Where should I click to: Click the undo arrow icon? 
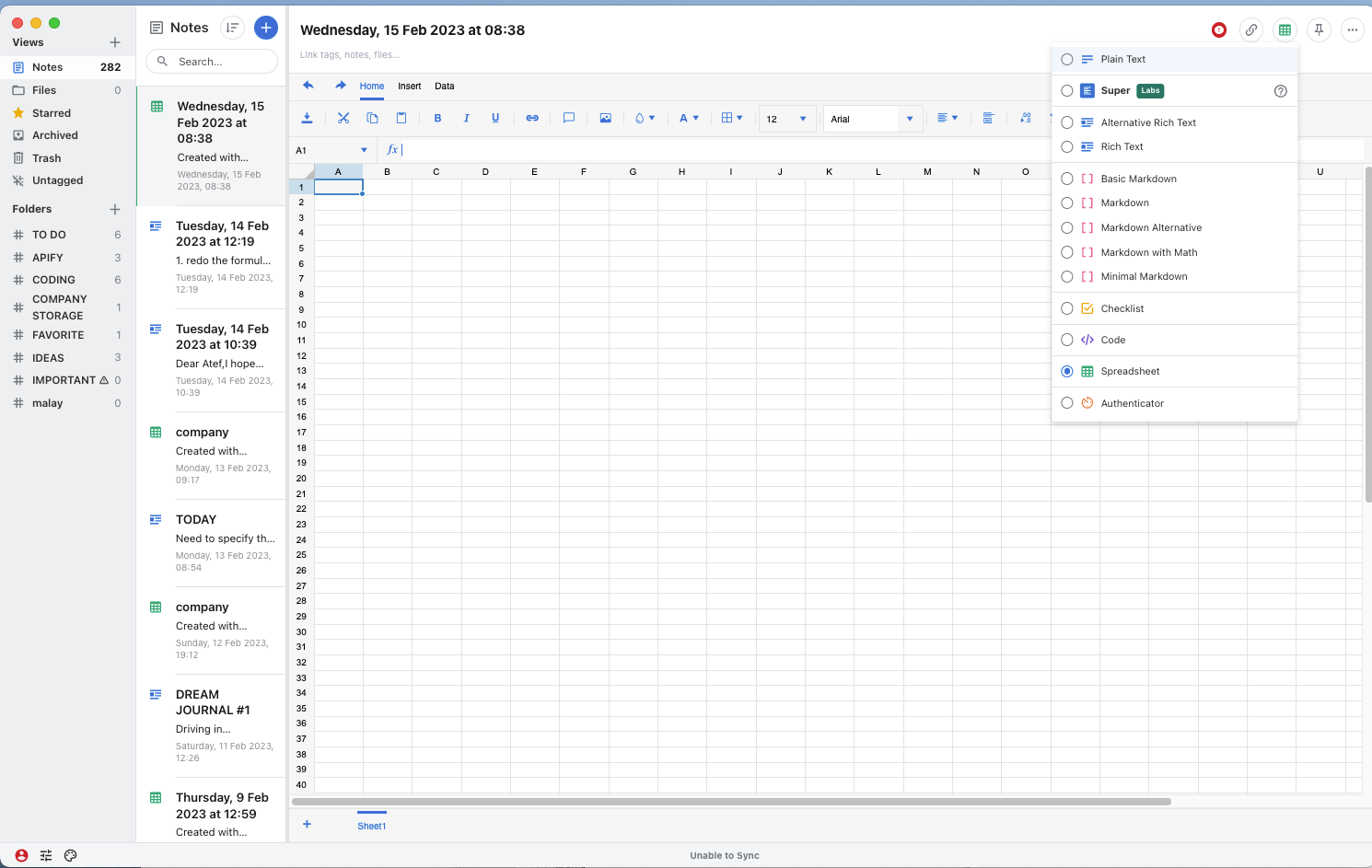pyautogui.click(x=308, y=86)
